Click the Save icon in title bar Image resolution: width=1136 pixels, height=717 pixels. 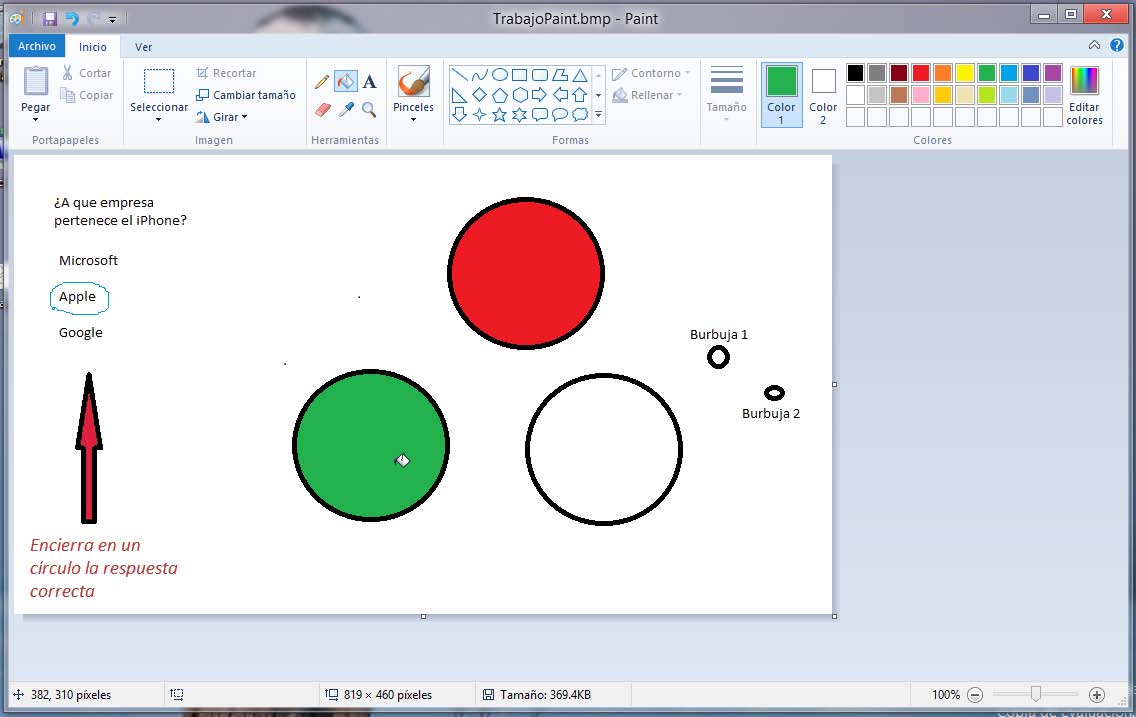pos(50,18)
